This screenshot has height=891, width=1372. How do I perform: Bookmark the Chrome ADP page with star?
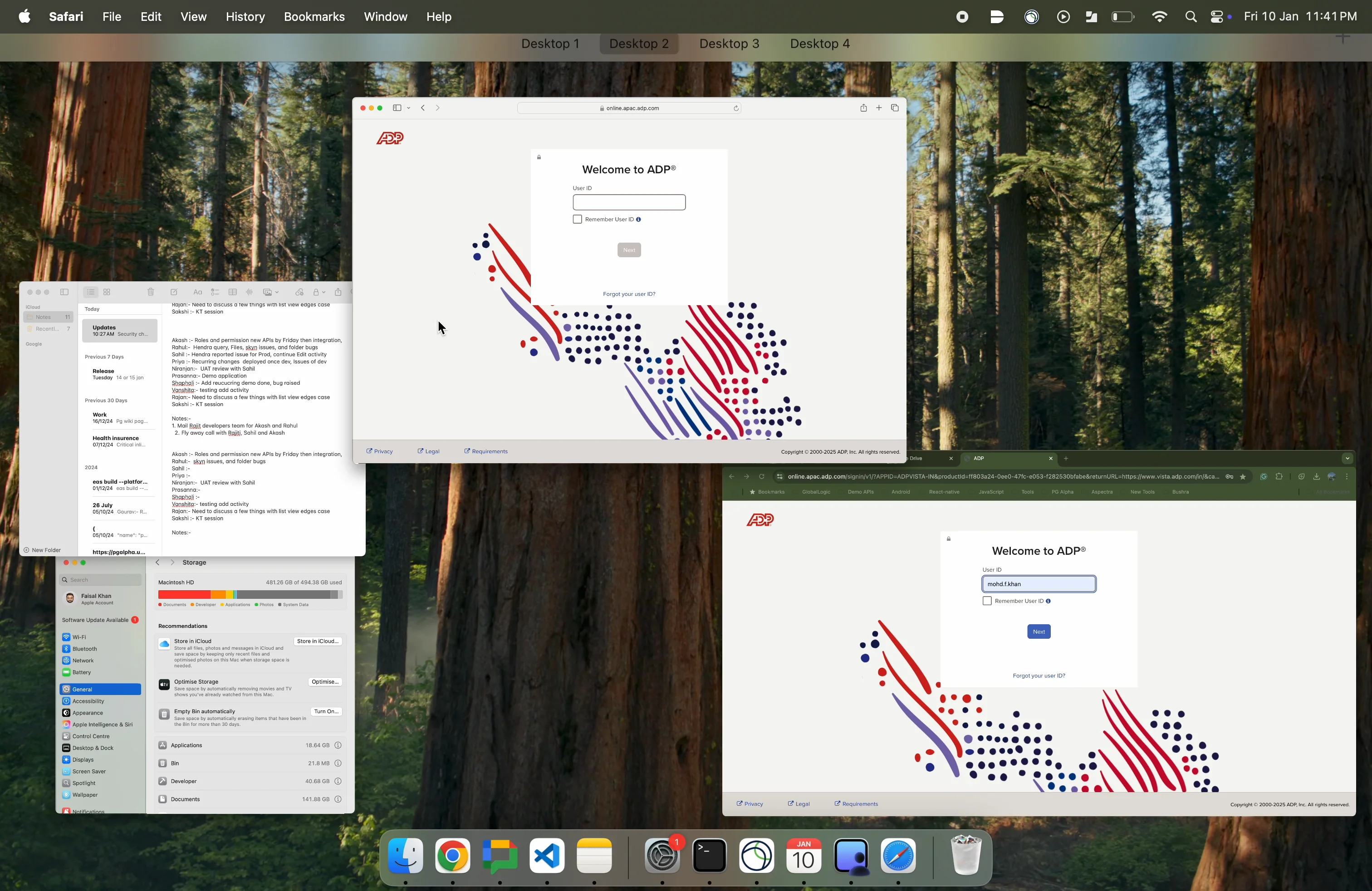point(1244,477)
